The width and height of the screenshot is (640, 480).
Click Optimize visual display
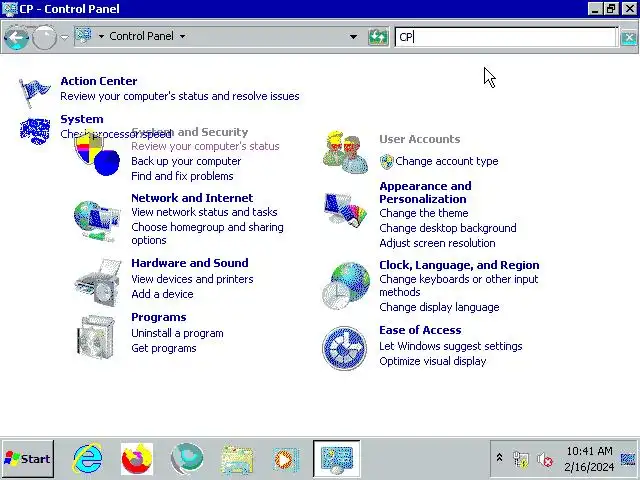(433, 361)
